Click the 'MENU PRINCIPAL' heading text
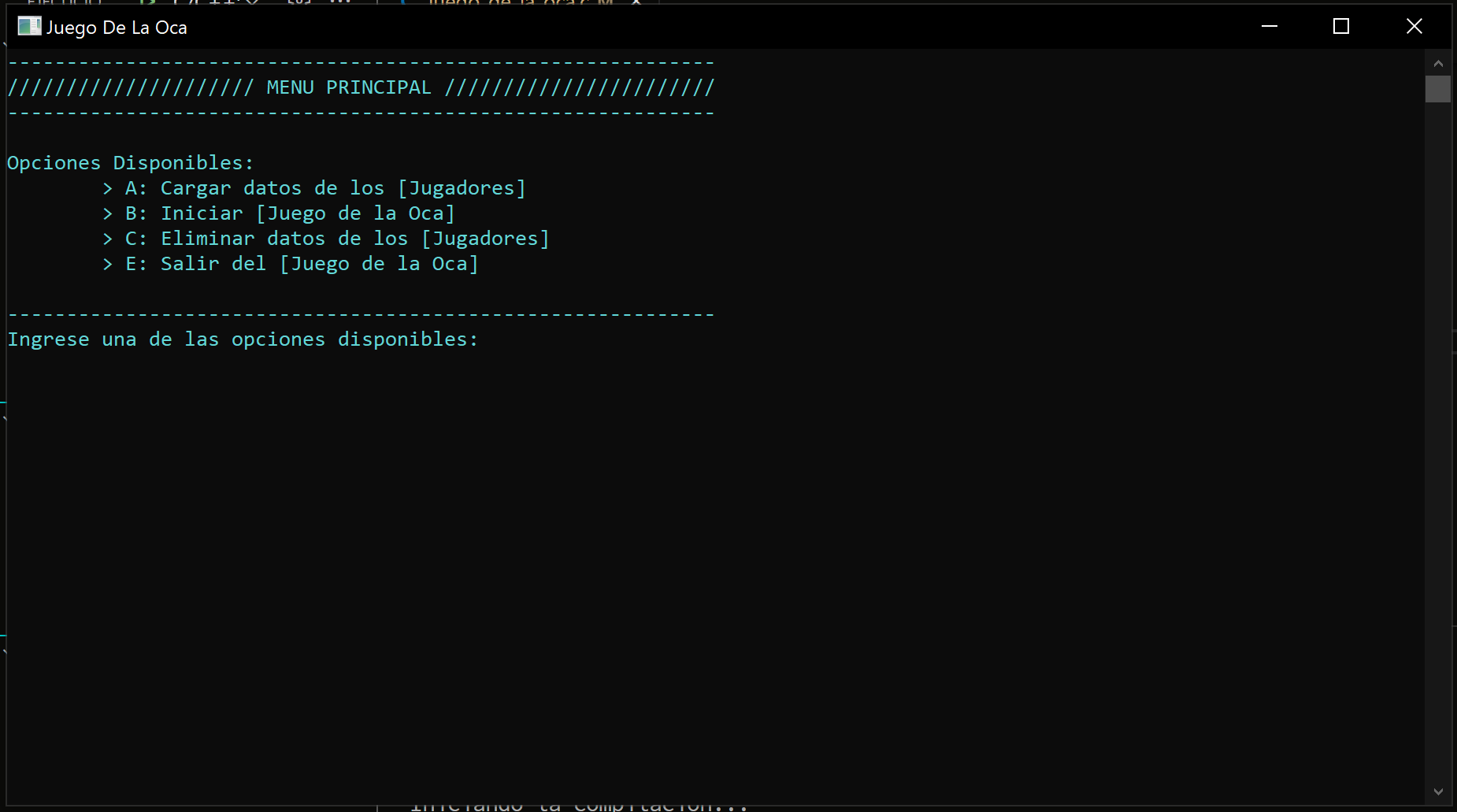This screenshot has width=1457, height=812. click(349, 87)
